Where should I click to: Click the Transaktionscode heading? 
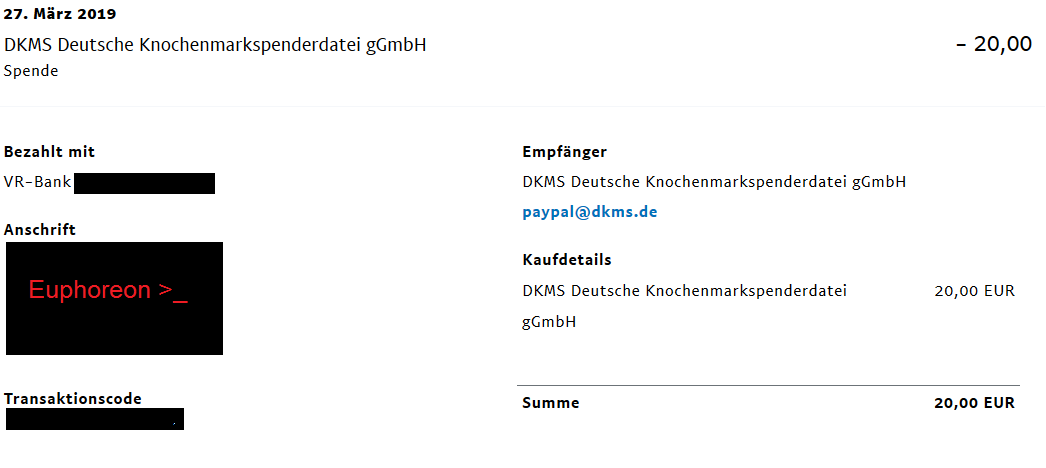(73, 399)
